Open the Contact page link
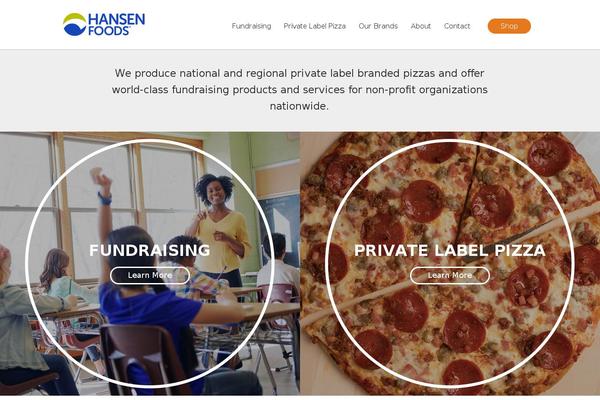 [457, 26]
